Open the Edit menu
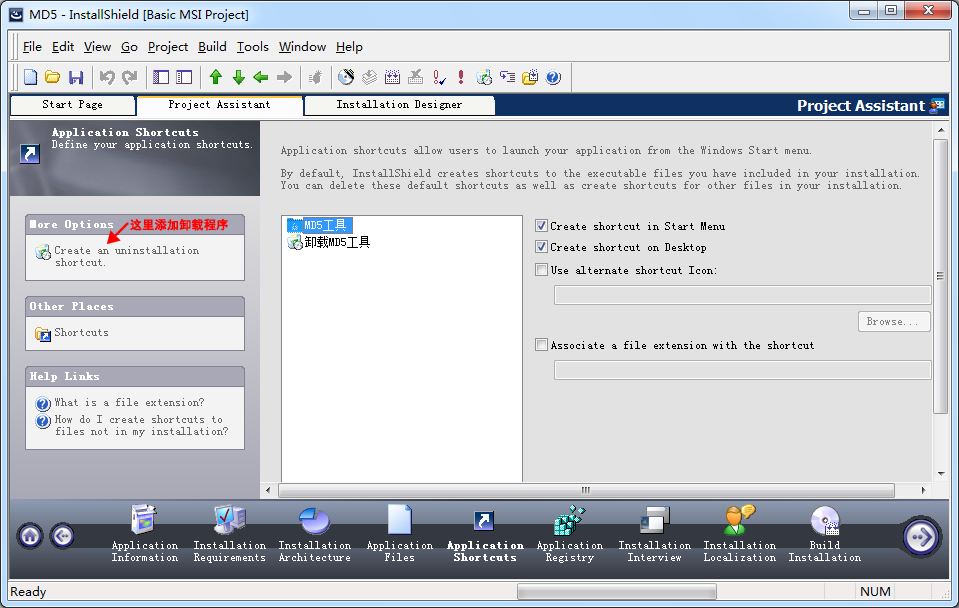 click(x=63, y=47)
